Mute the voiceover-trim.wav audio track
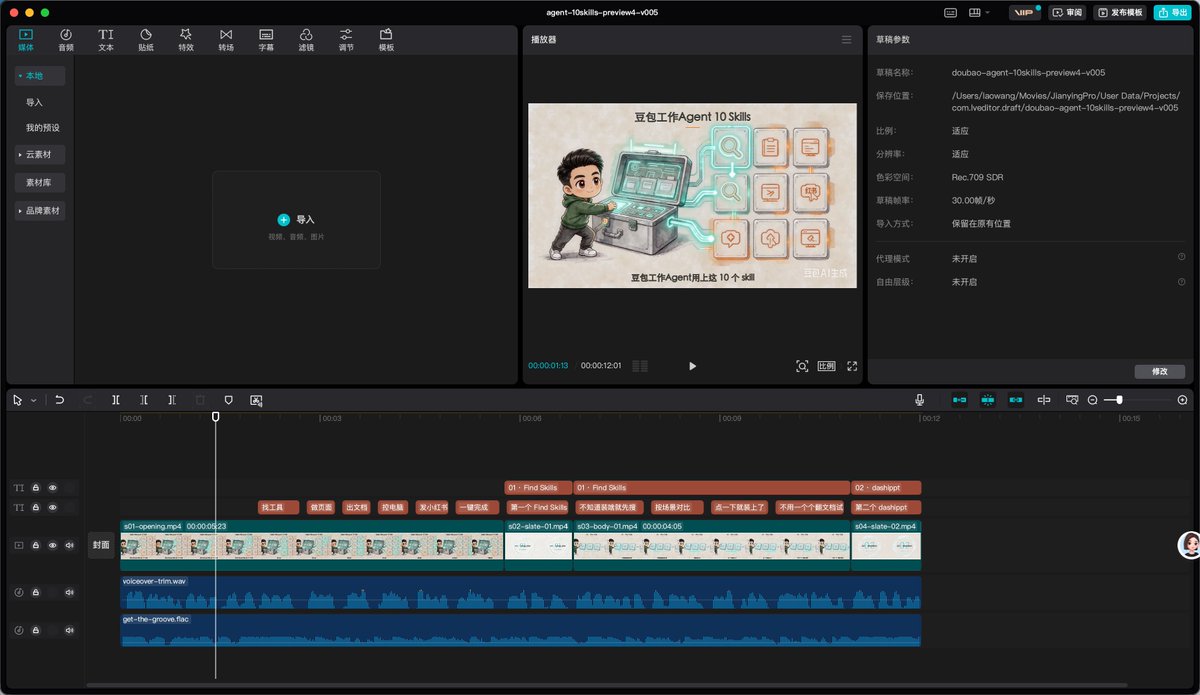Screen dimensions: 1200x695 pos(70,592)
